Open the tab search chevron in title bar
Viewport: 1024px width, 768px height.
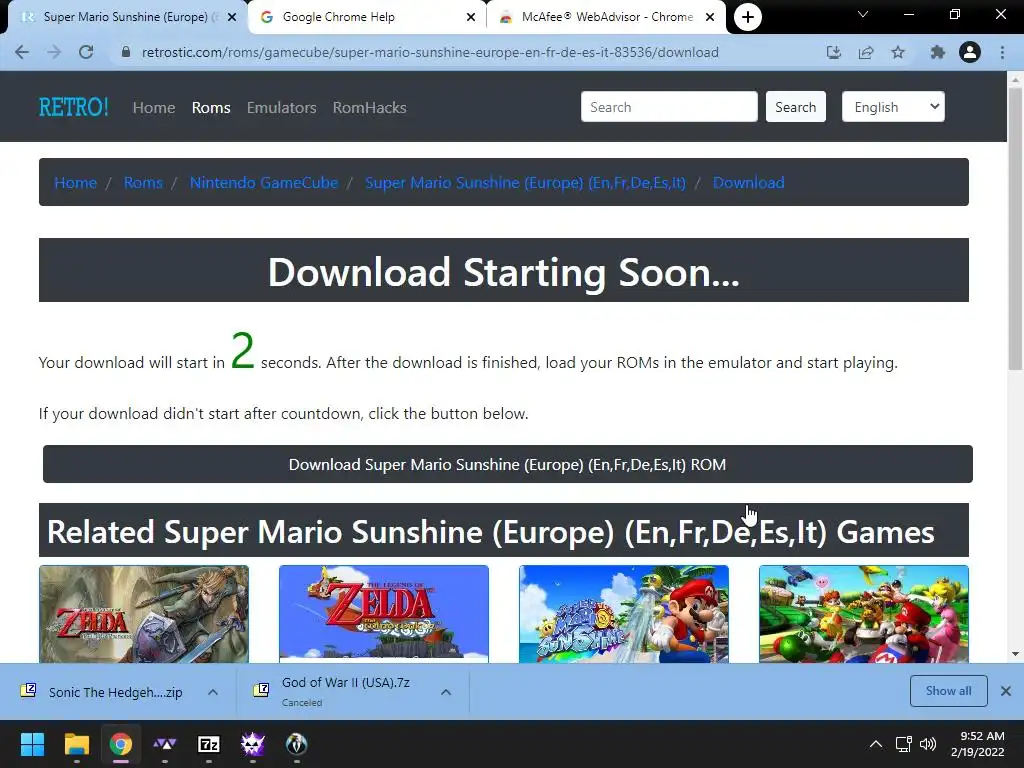pos(863,14)
